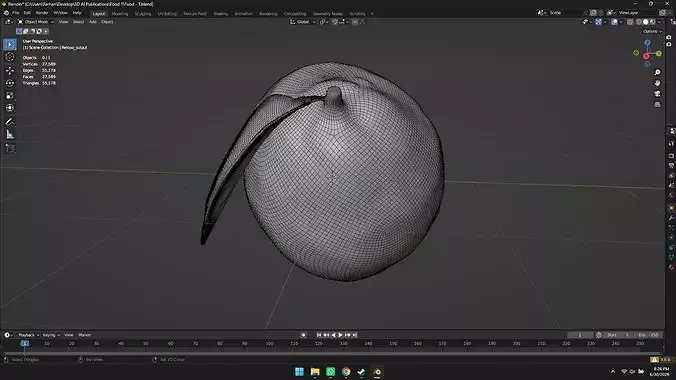Viewport: 676px width, 380px height.
Task: Toggle viewport gizmo display
Action: point(598,22)
